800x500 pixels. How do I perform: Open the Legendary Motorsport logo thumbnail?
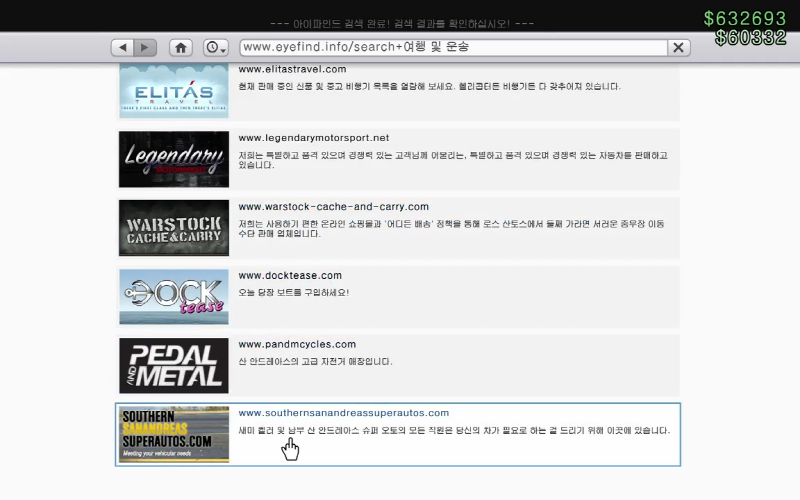[x=174, y=159]
